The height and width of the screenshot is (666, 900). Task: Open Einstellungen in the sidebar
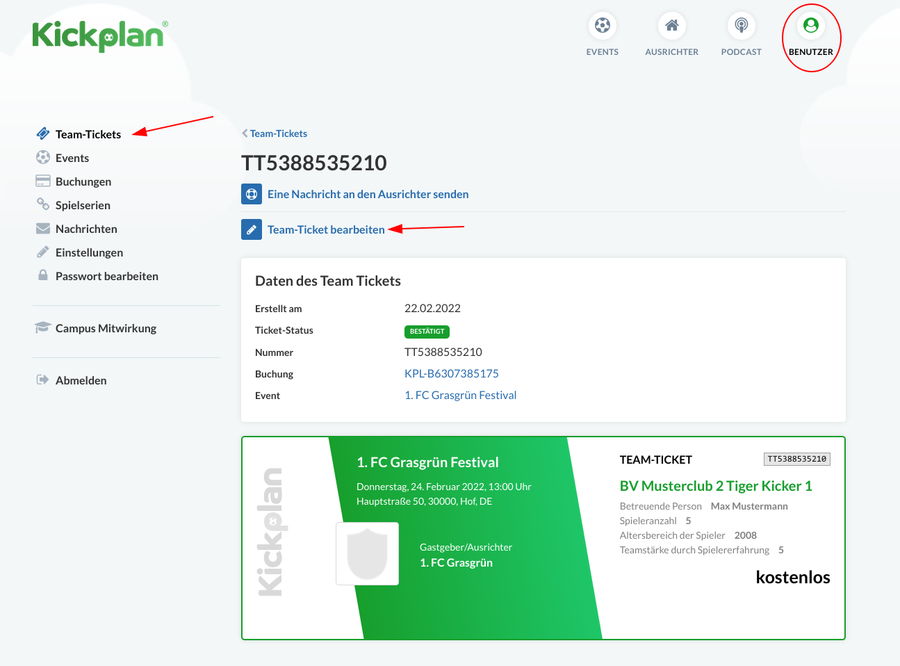[x=89, y=253]
